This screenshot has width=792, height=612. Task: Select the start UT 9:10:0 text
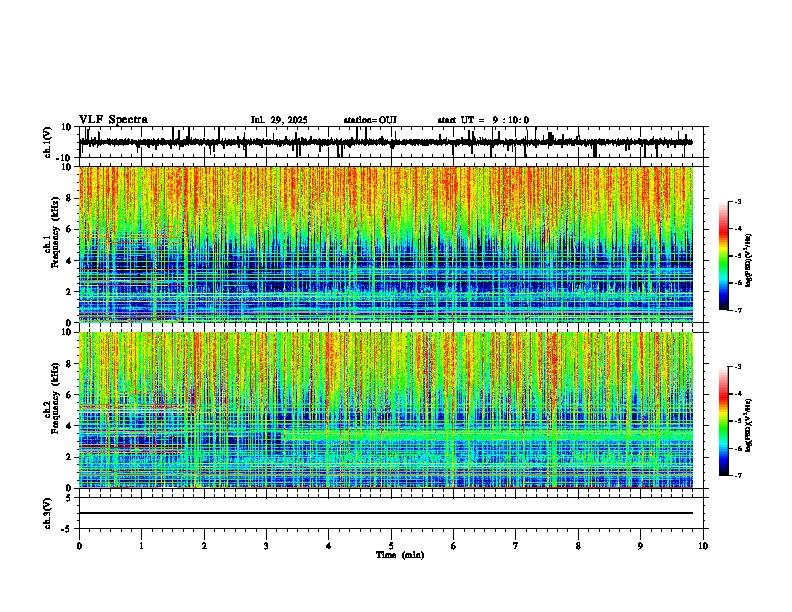pos(483,120)
